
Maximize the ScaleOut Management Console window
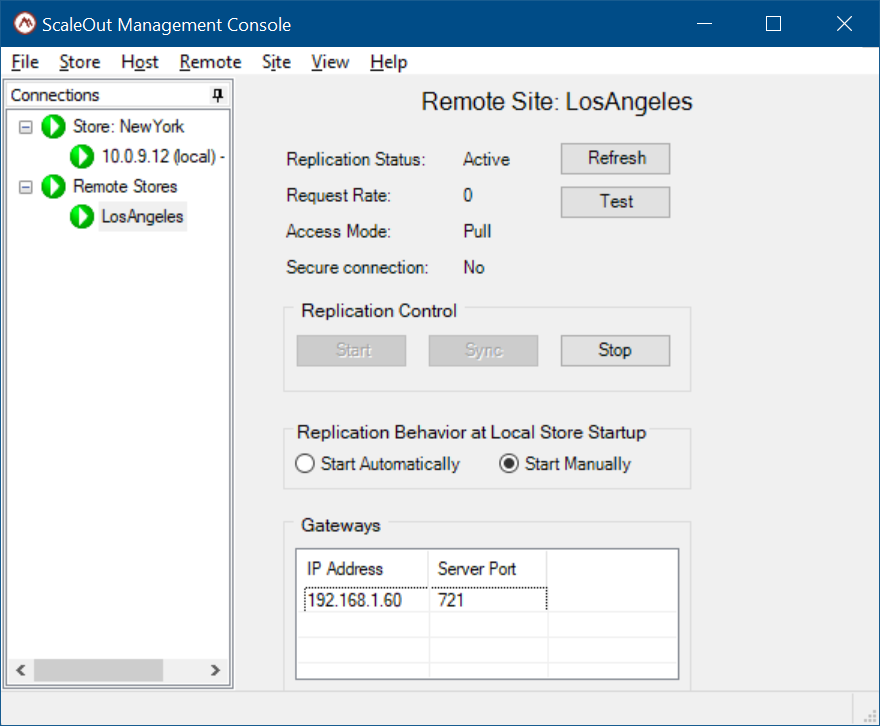(x=773, y=24)
